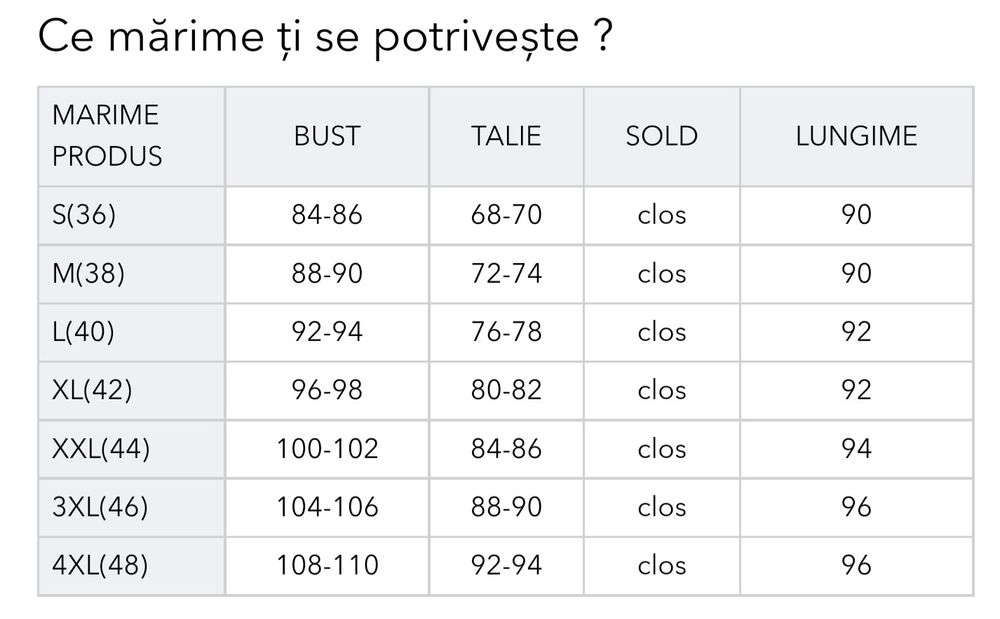
Task: Click the 108-110 bust measurement cell
Action: pos(327,565)
